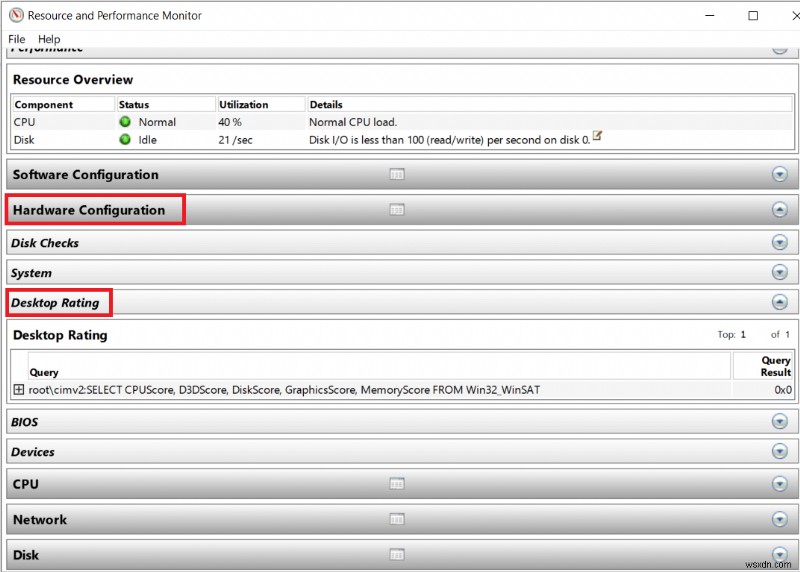Click the Disk Checks heading

(45, 243)
